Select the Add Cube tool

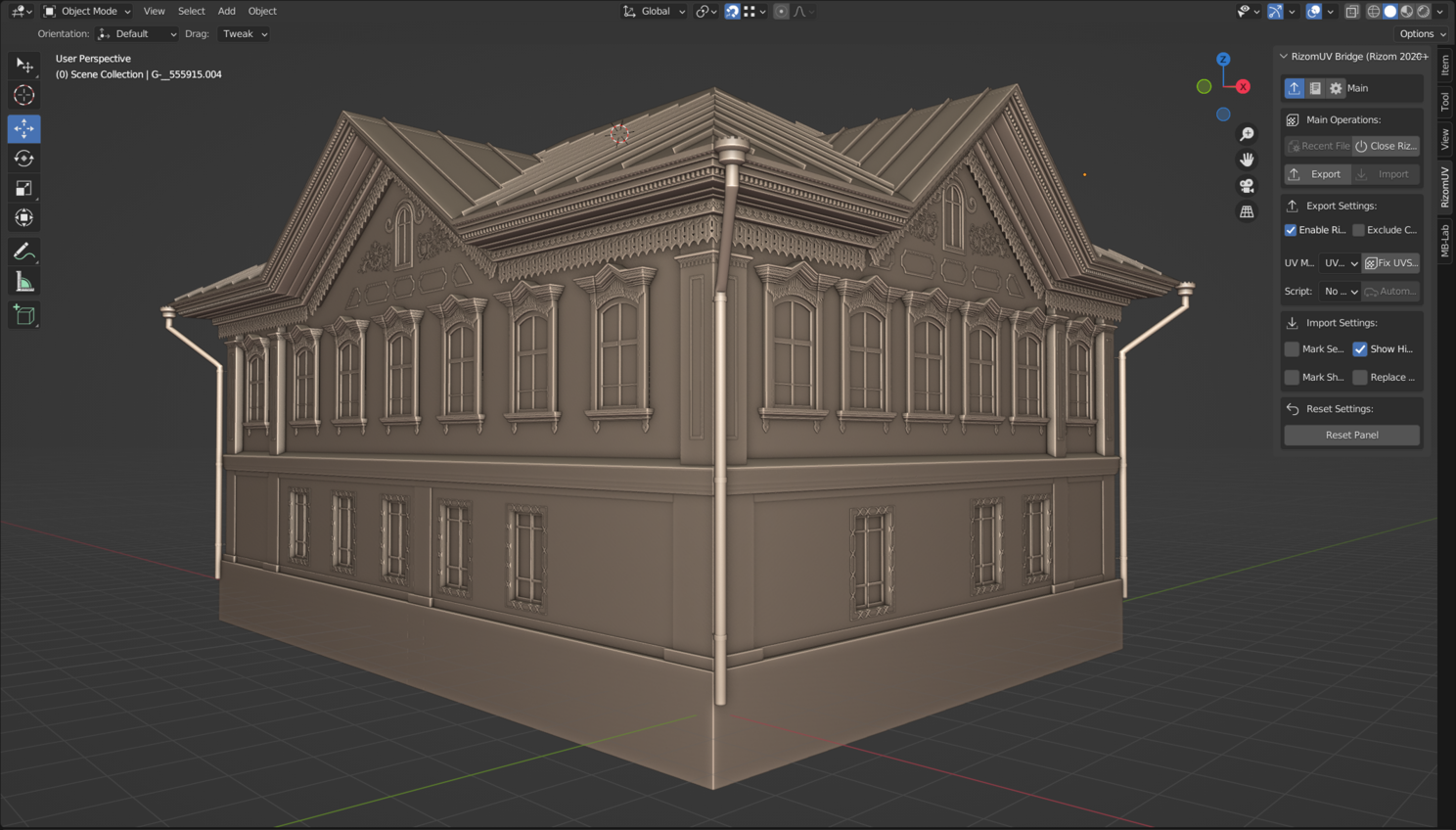pos(24,315)
